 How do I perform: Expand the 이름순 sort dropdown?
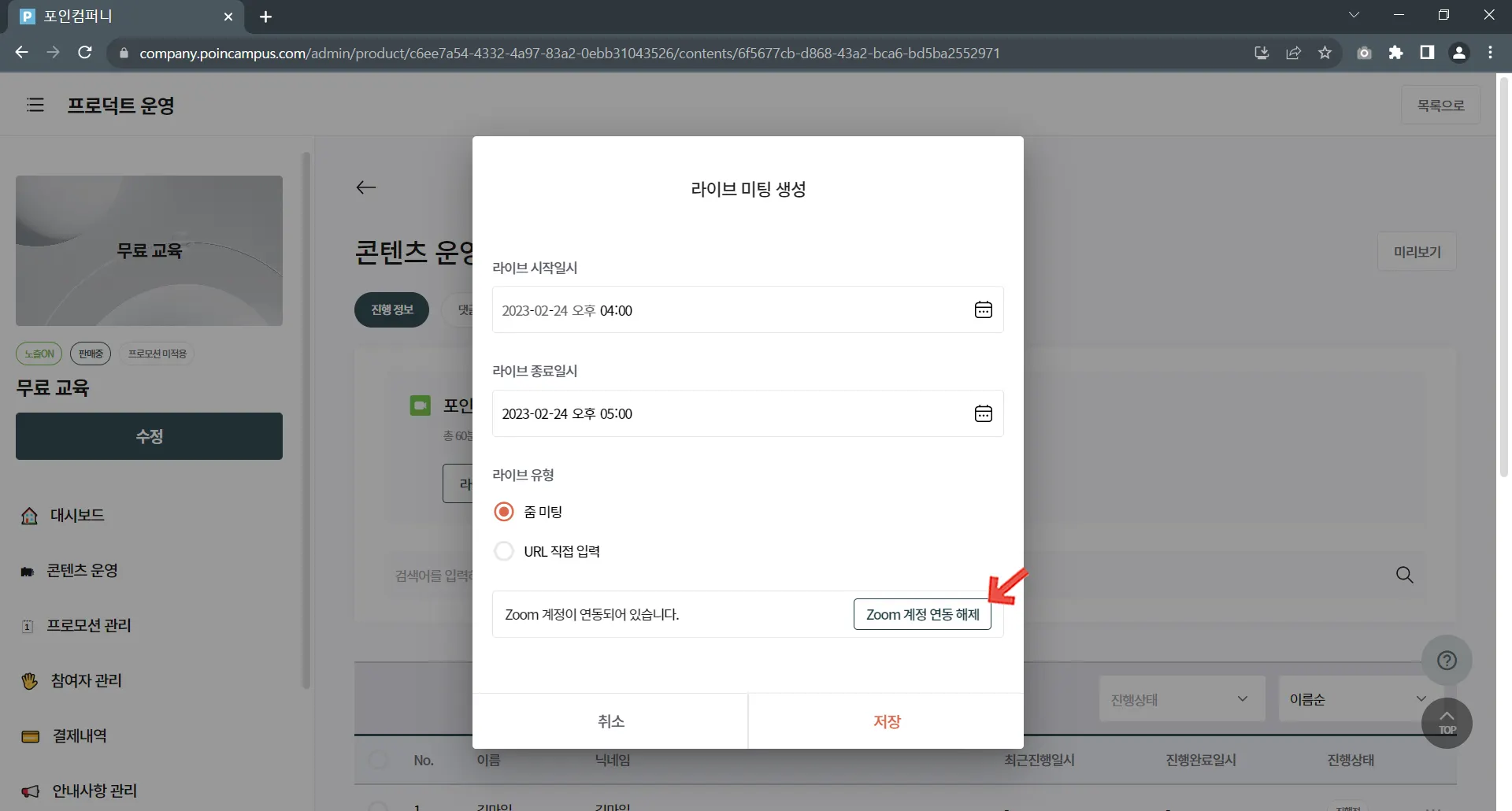coord(1358,699)
